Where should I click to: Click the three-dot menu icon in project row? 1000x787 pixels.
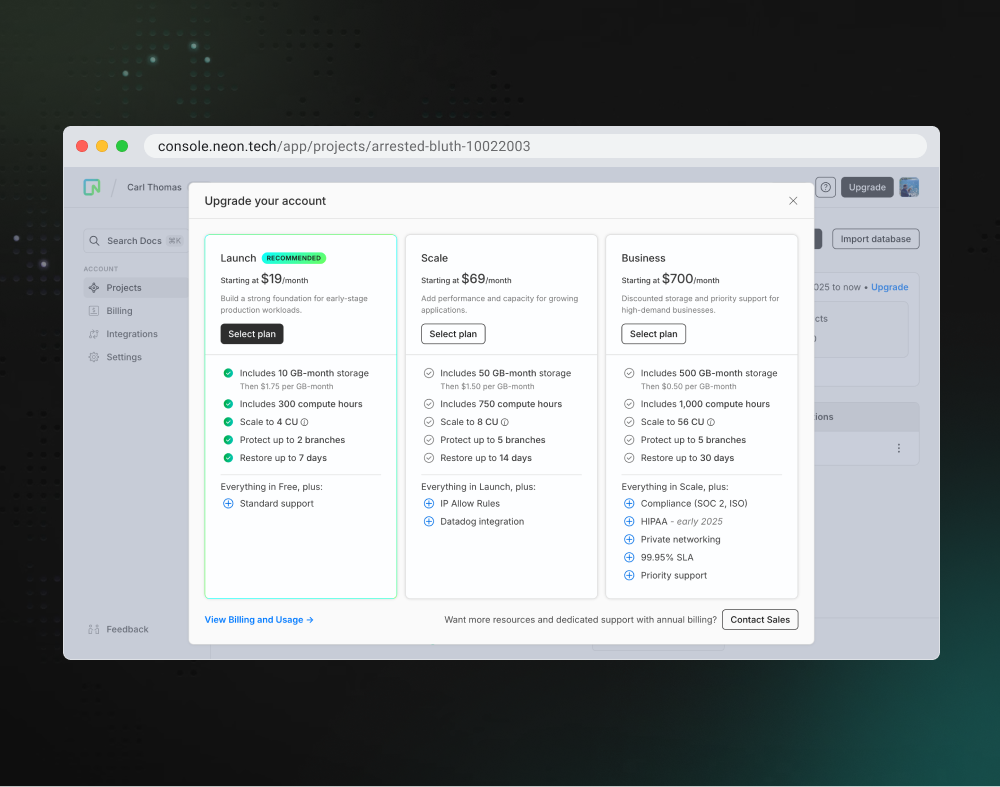pyautogui.click(x=899, y=449)
